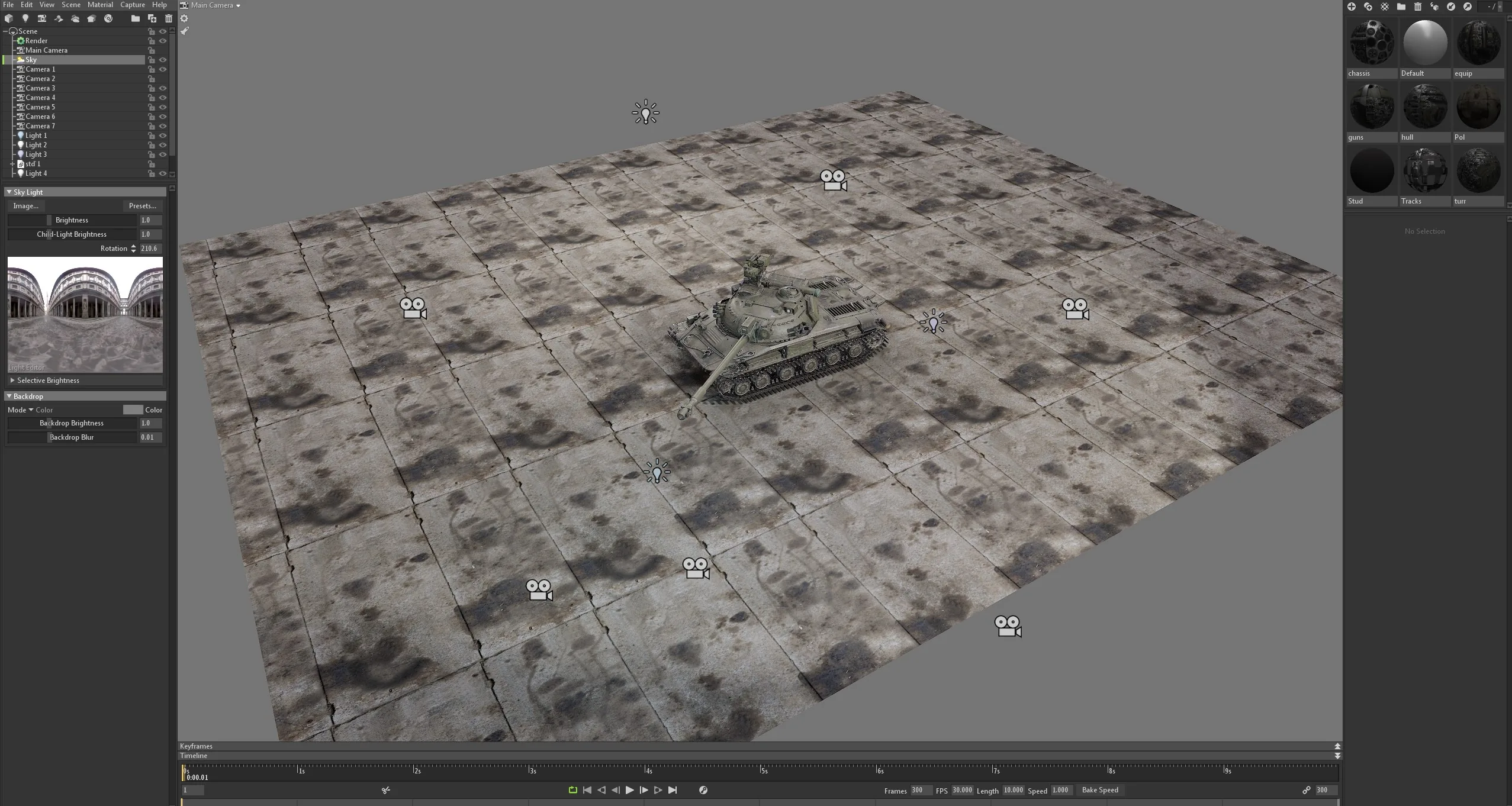The width and height of the screenshot is (1512, 806).
Task: Import material with down-left arrow icon
Action: 1451,7
